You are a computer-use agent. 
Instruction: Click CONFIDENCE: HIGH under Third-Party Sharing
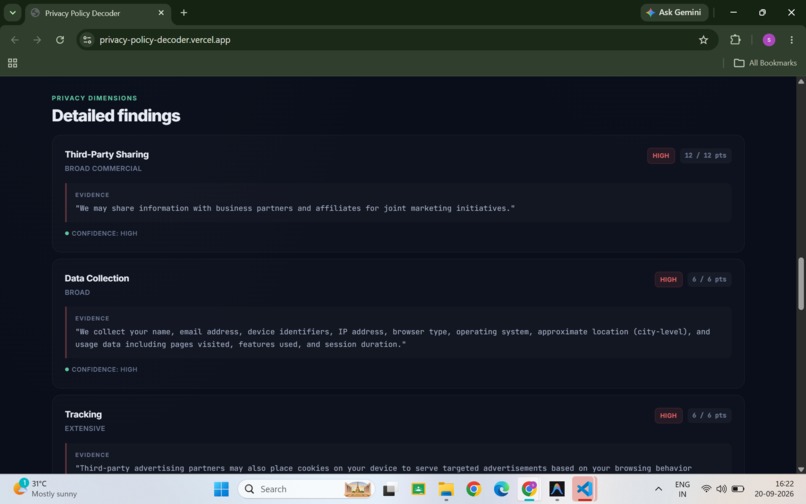coord(101,233)
